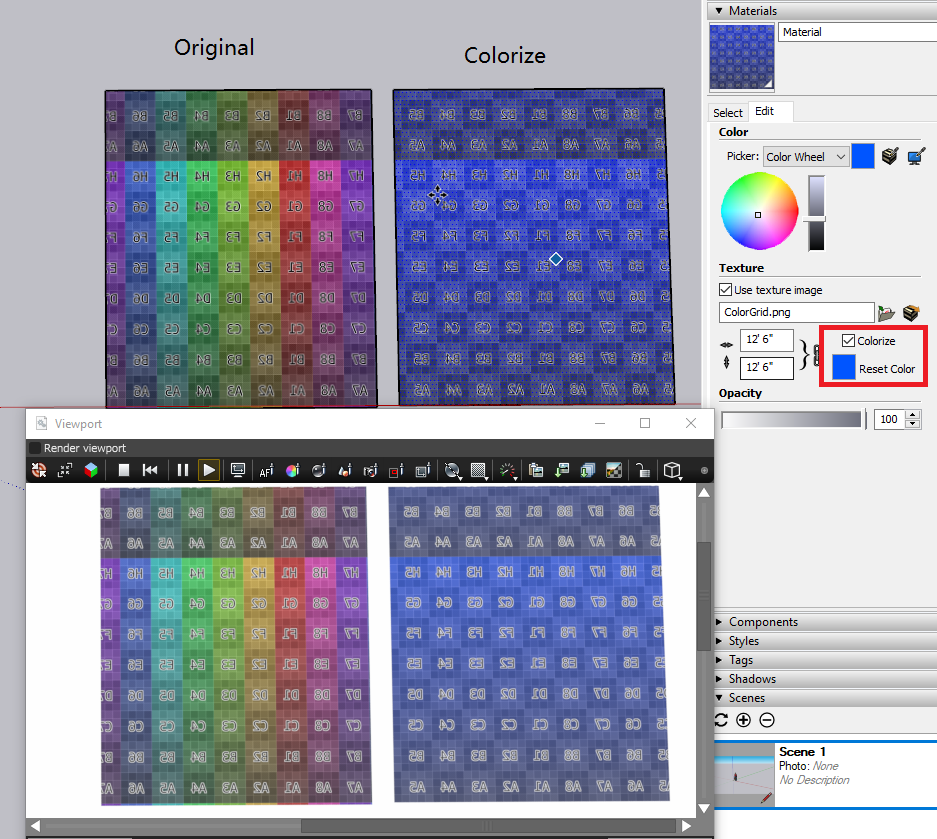Open the clay render mode dropdown icon
Screen dimensions: 937x839
pos(453,471)
